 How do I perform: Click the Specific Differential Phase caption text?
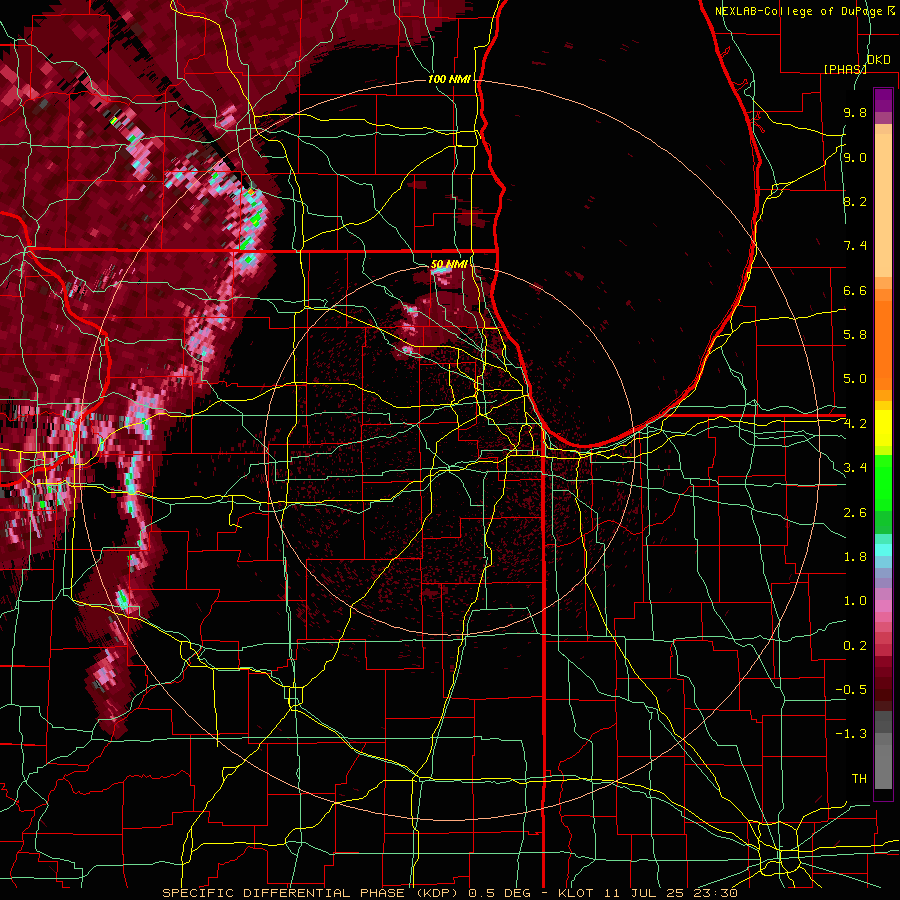pos(449,893)
